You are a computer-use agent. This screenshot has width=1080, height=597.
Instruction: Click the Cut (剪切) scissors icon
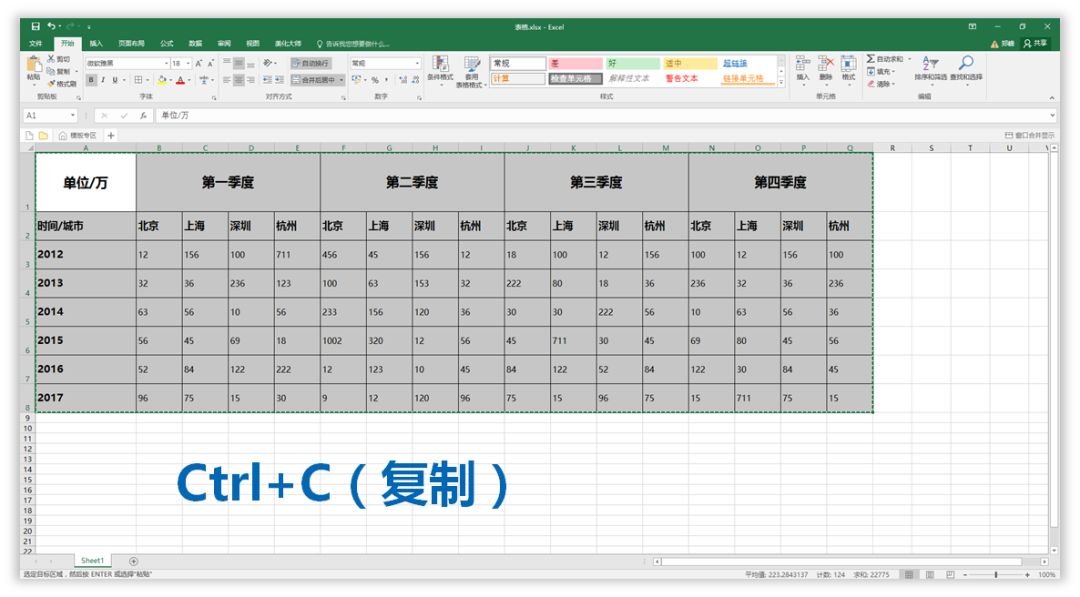(x=51, y=59)
